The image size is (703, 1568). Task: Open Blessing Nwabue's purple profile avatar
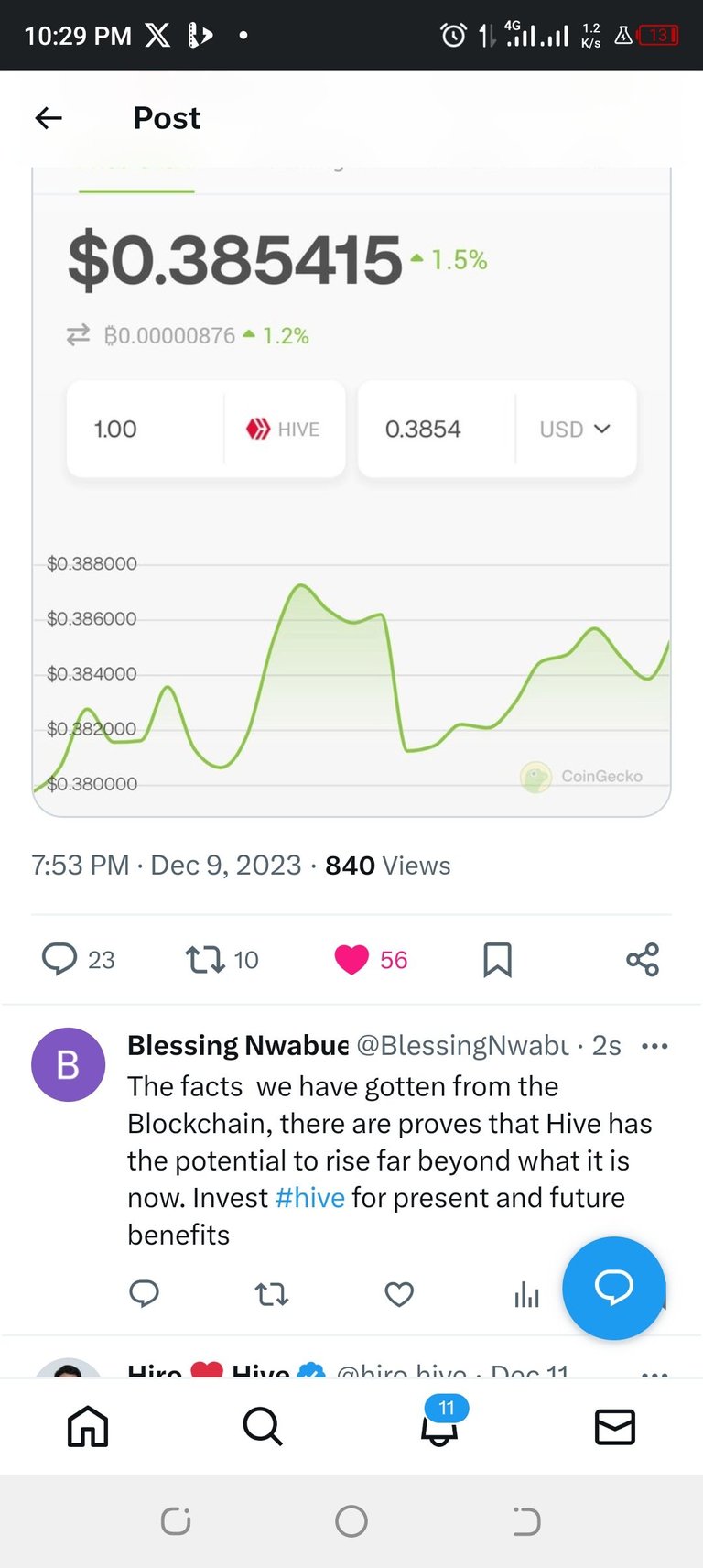point(69,1064)
